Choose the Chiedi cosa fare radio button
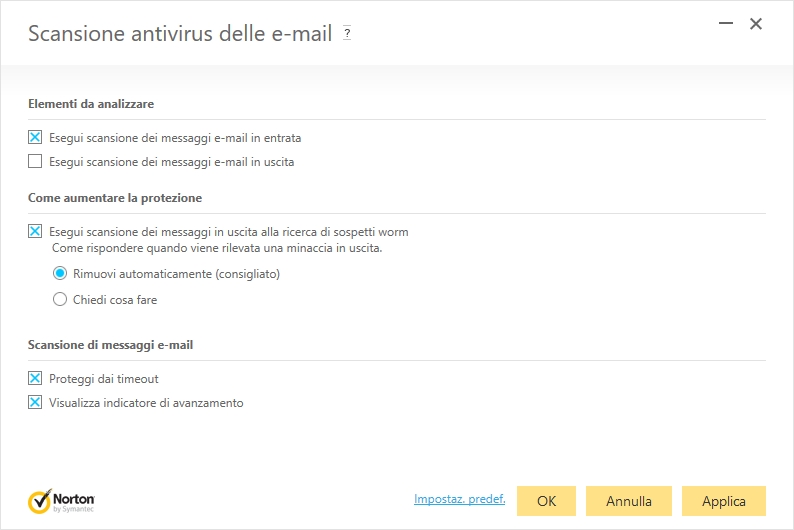 [x=60, y=299]
